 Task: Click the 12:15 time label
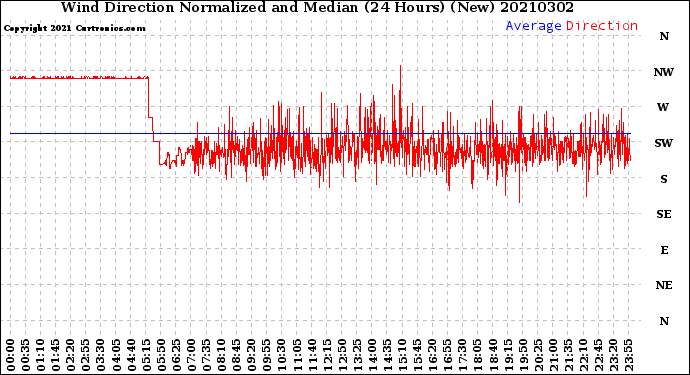click(327, 355)
